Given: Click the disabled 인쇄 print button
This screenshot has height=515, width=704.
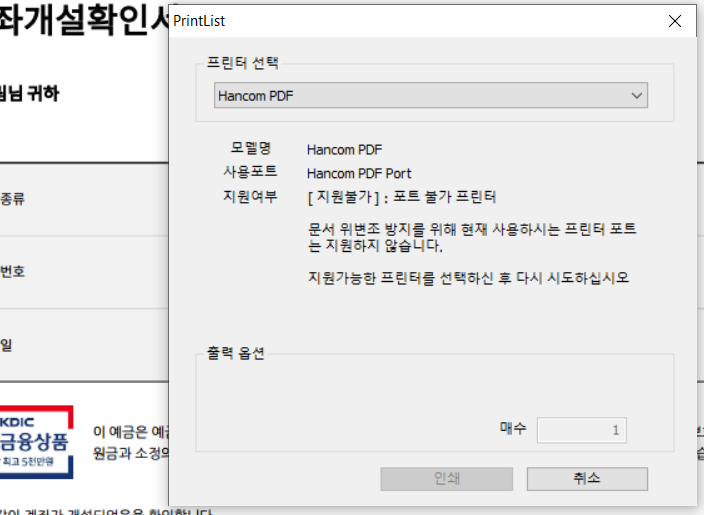Looking at the screenshot, I should 447,479.
